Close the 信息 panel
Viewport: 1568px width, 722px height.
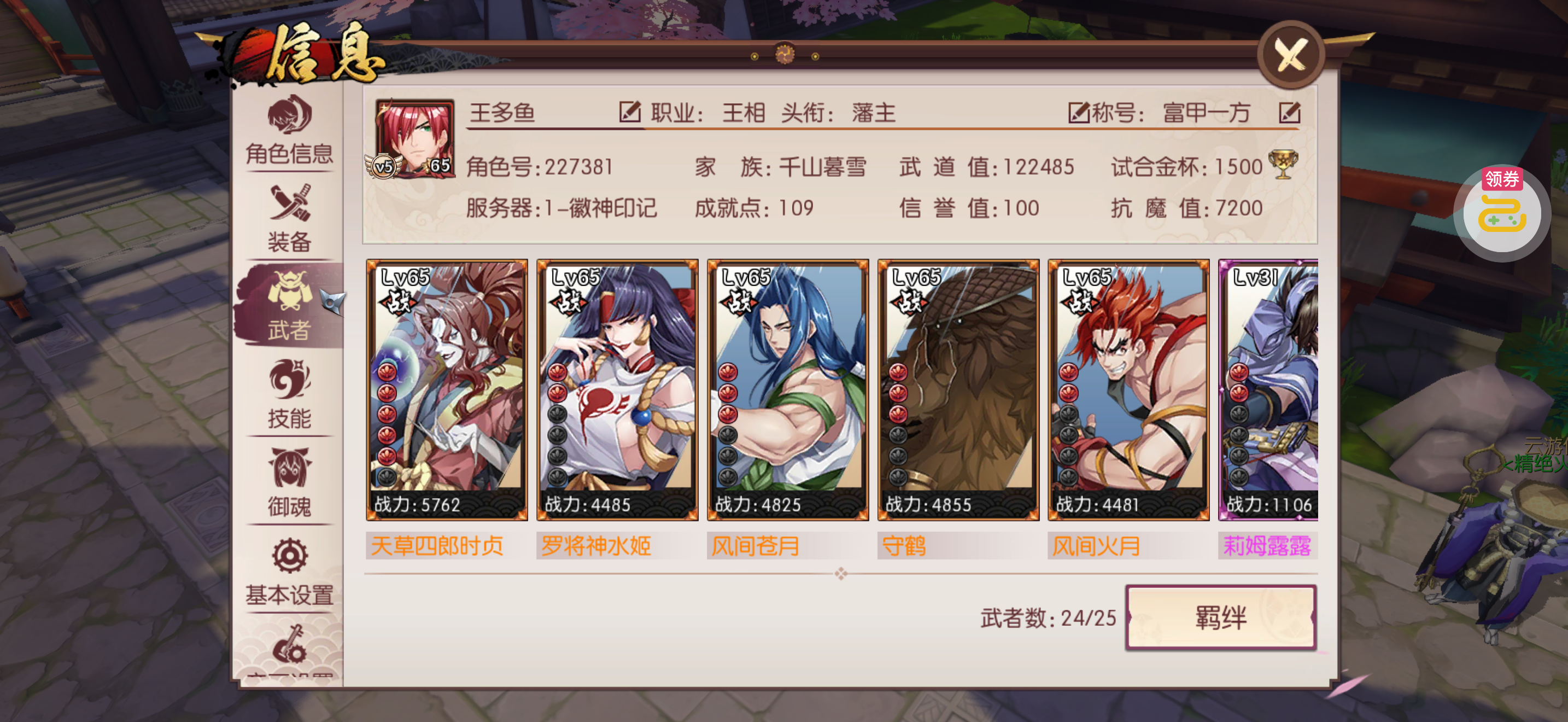(x=1290, y=55)
